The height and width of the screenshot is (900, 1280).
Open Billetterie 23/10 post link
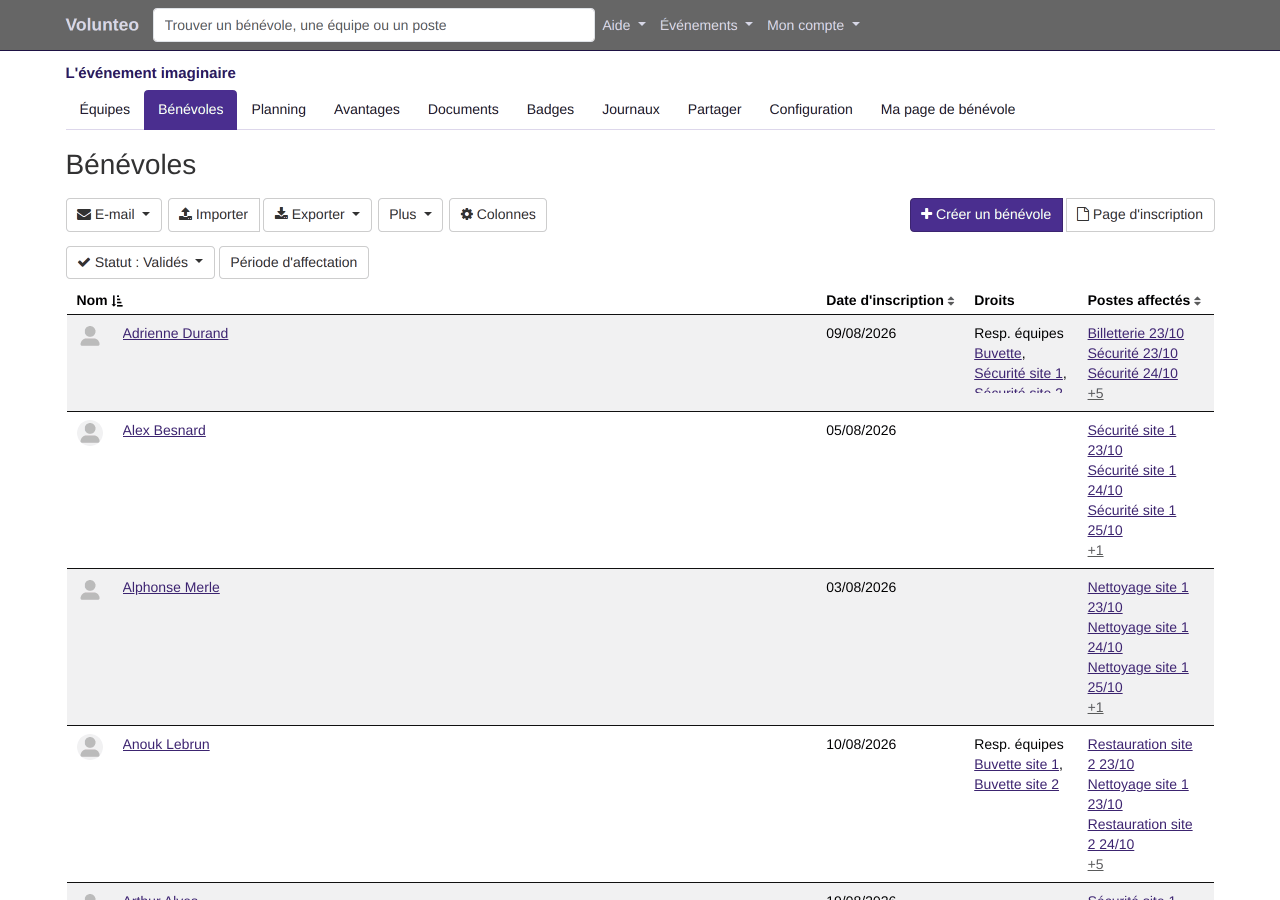tap(1136, 333)
